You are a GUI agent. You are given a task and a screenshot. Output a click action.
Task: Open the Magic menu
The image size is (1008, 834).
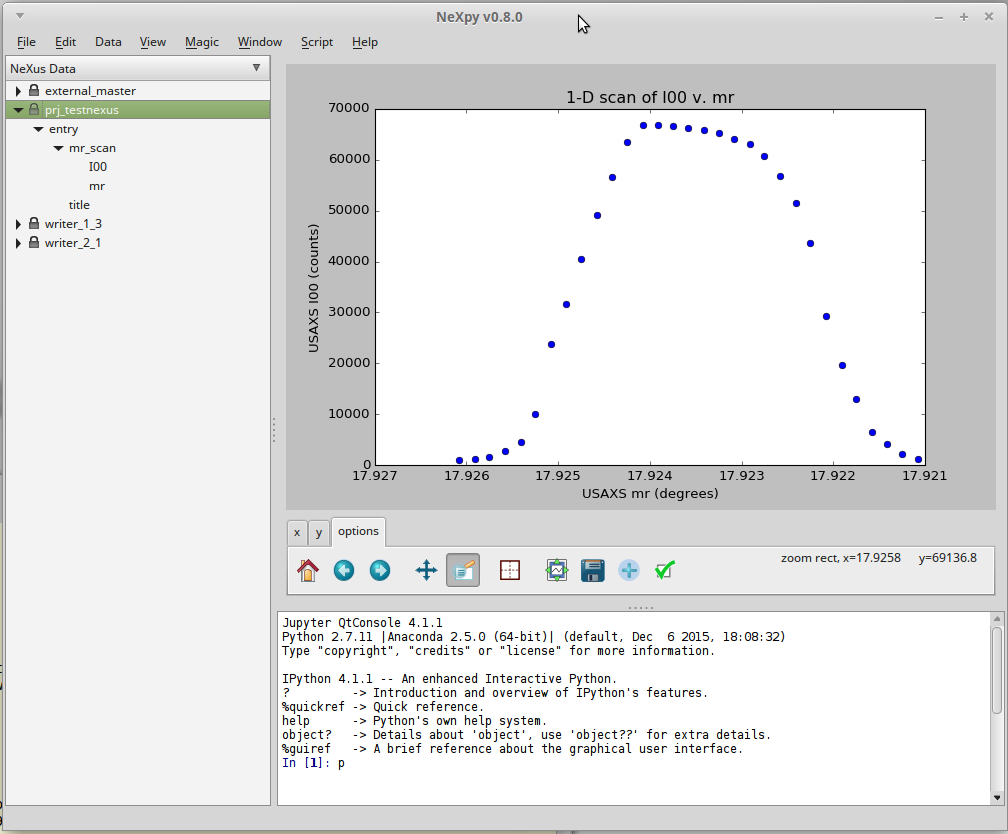point(202,42)
